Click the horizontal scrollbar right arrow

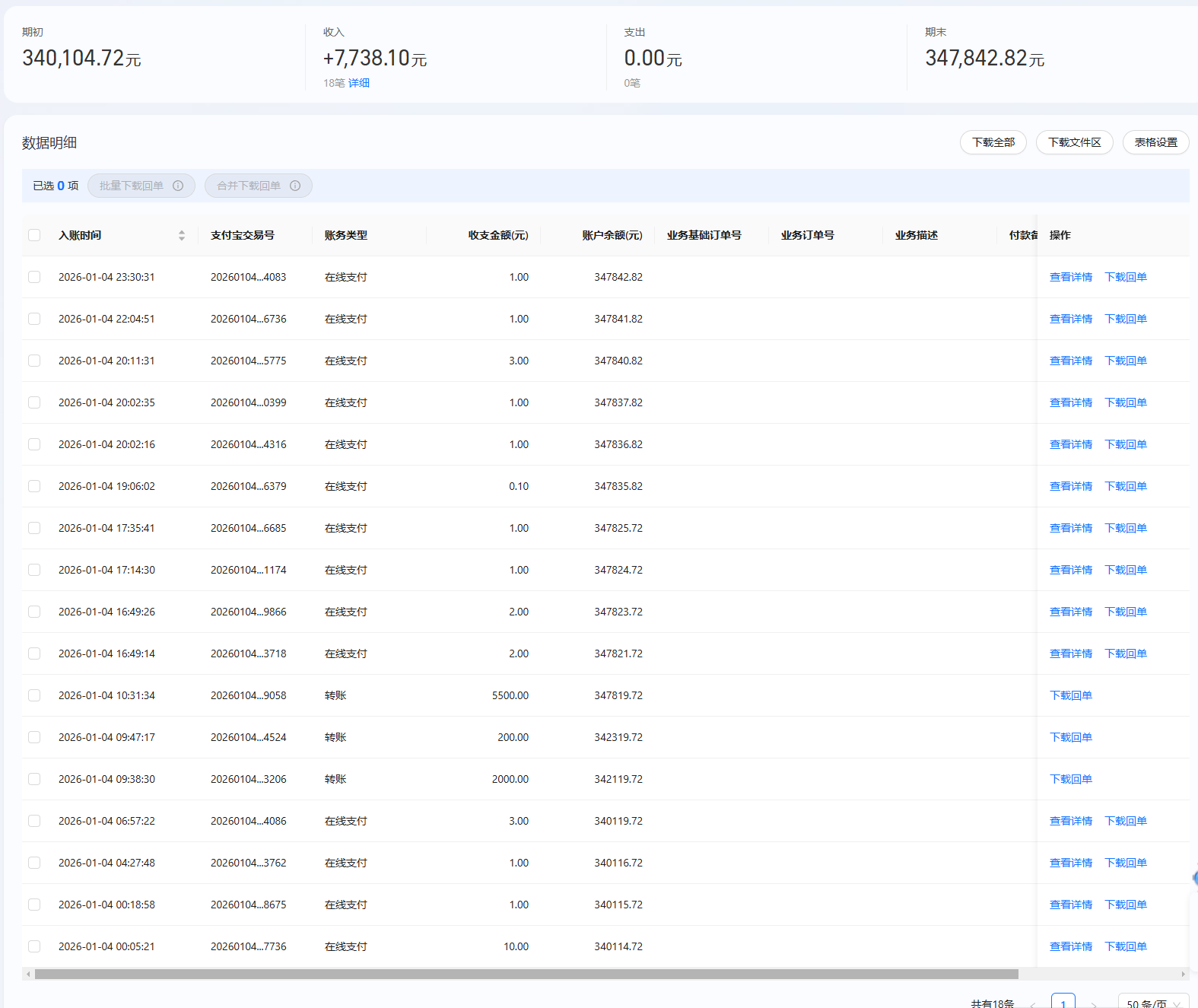pyautogui.click(x=1183, y=974)
